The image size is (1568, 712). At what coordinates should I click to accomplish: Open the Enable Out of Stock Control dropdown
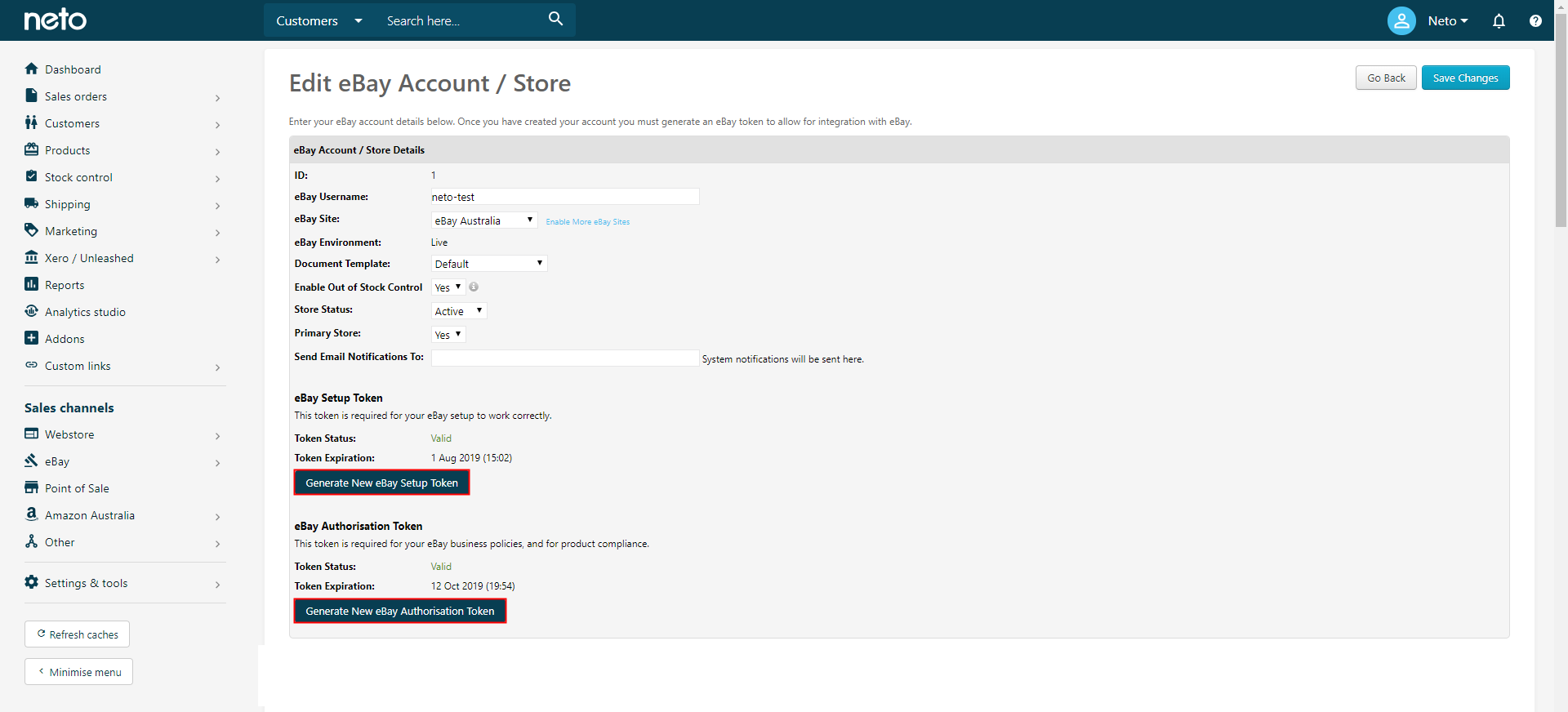pyautogui.click(x=448, y=287)
